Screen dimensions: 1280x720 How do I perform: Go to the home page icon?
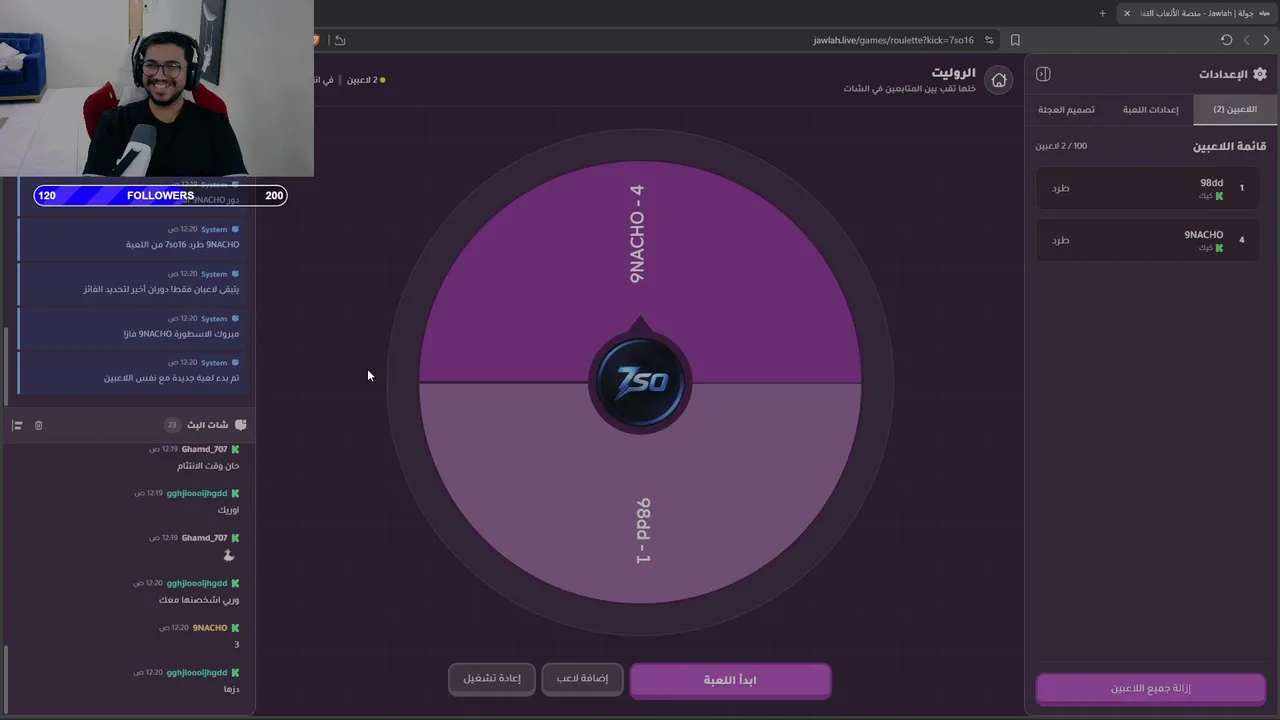coord(998,80)
